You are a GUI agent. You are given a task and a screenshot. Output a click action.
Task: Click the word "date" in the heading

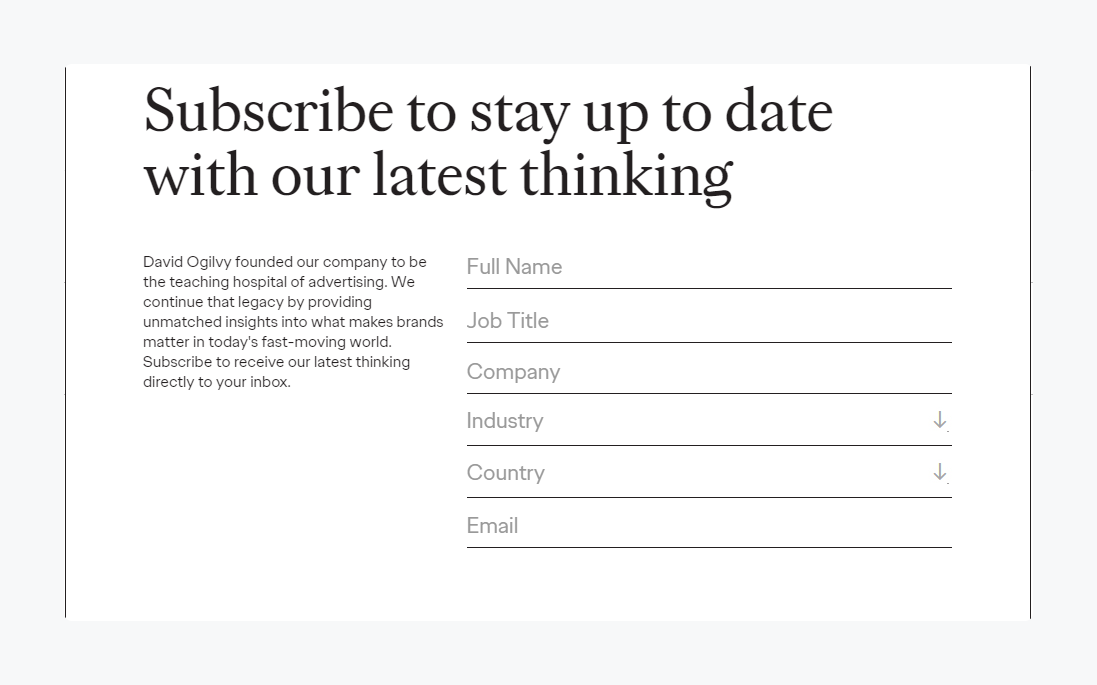tap(778, 110)
